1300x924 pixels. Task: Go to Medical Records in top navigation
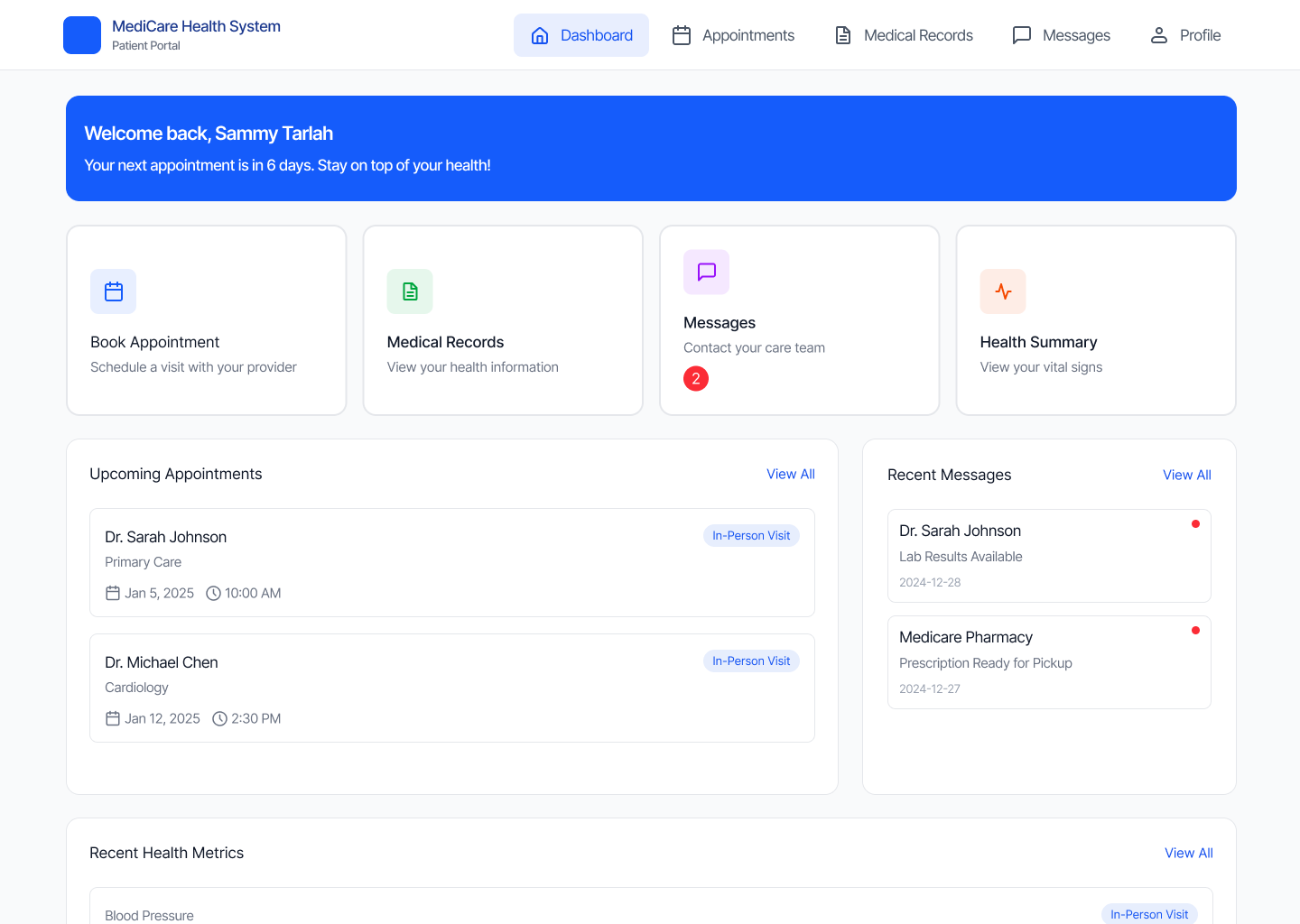coord(904,35)
